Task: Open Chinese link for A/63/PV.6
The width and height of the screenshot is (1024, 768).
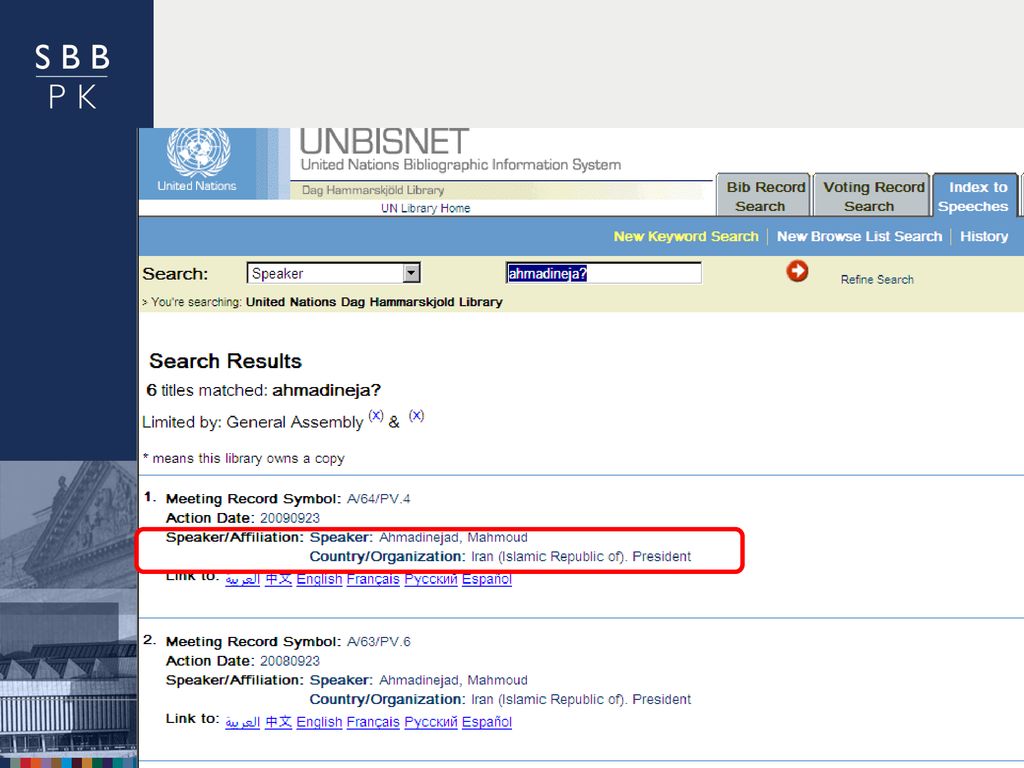Action: (278, 722)
